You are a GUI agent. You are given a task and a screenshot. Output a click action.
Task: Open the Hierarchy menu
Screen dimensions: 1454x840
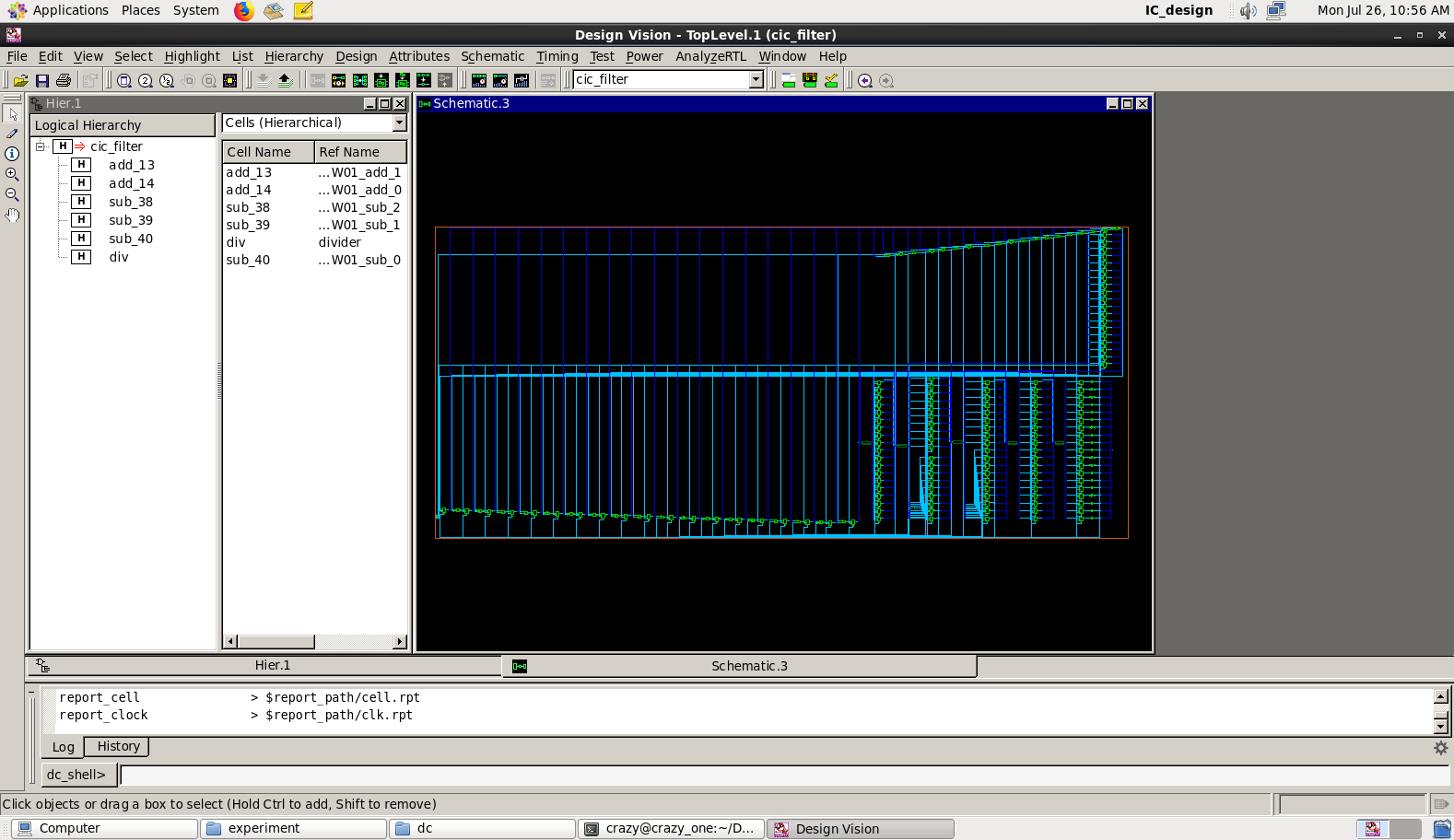tap(294, 56)
